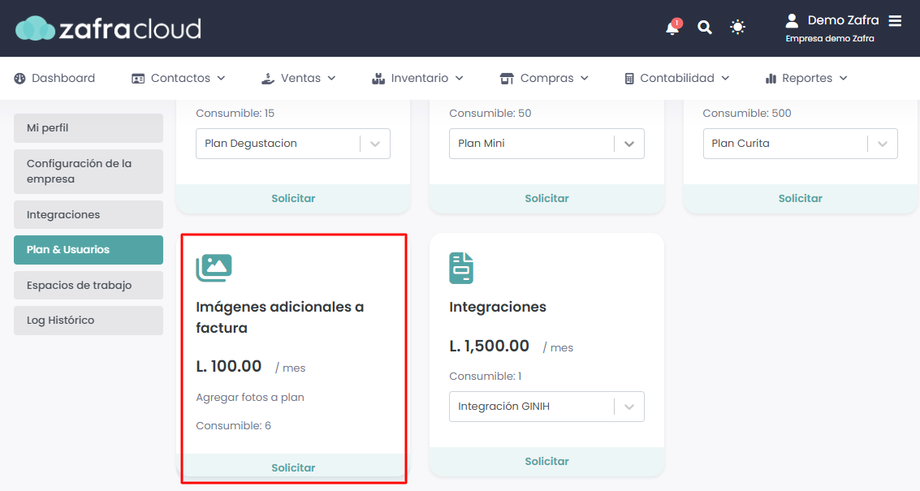The image size is (920, 491).
Task: Click Solicitar for Integraciones card
Action: tap(546, 461)
